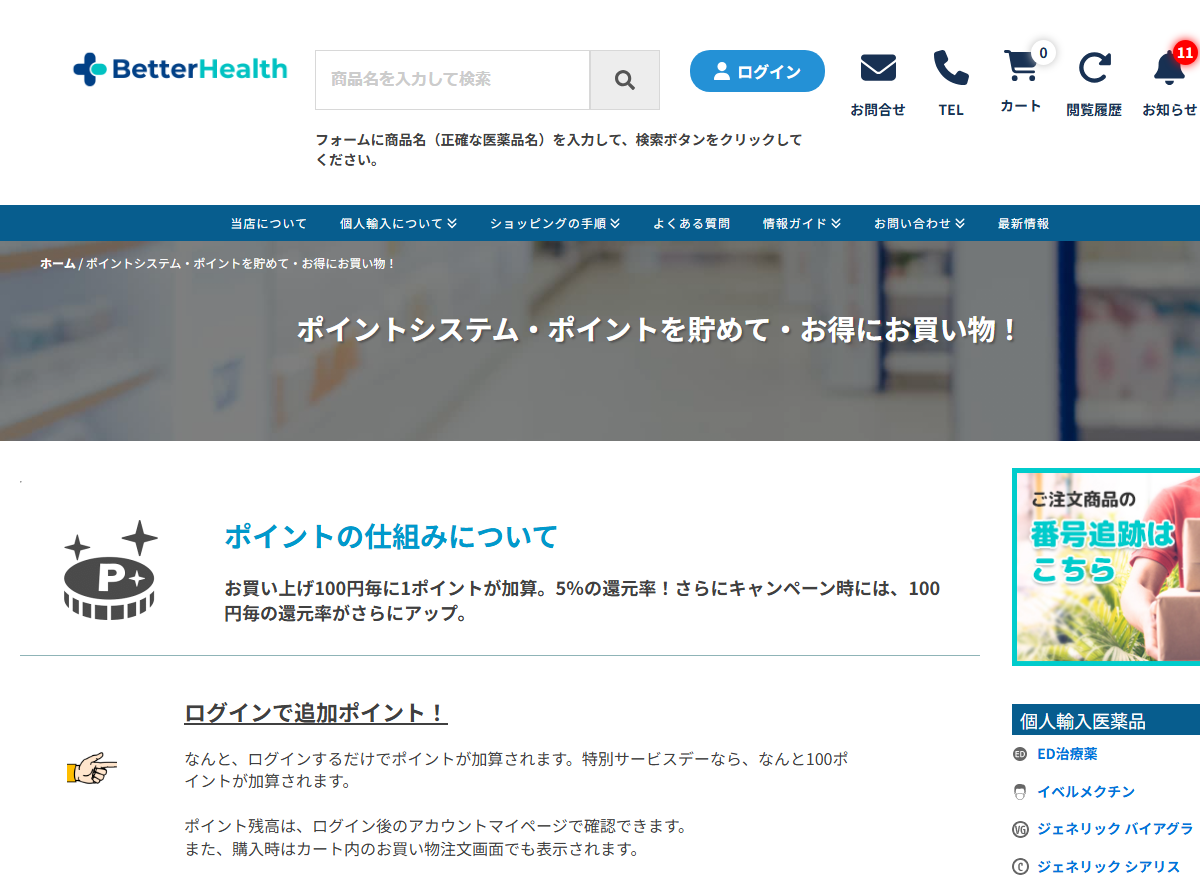Click the ジェネリック シアリス C icon

click(1020, 867)
